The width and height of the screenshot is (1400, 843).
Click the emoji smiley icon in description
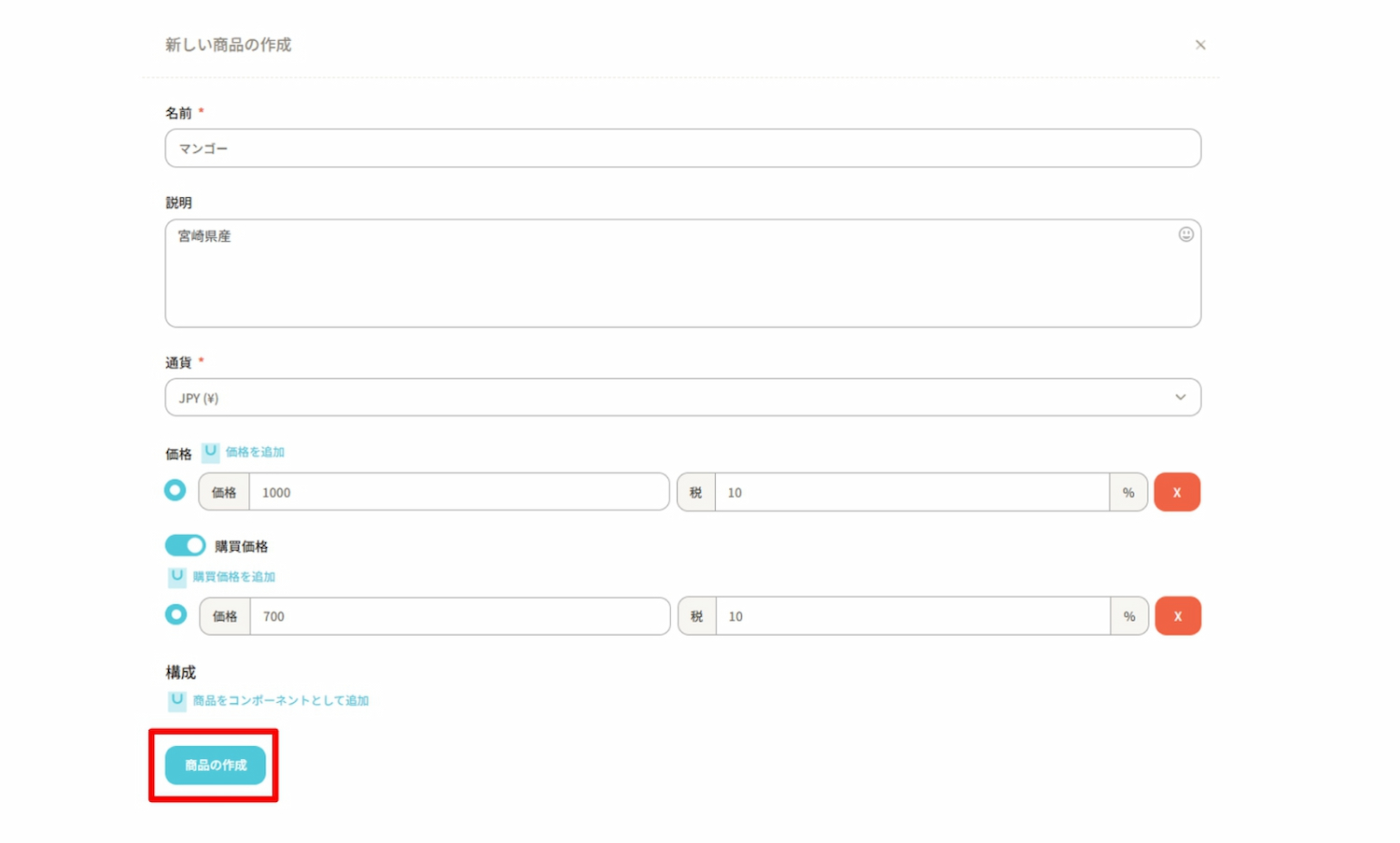[1185, 234]
